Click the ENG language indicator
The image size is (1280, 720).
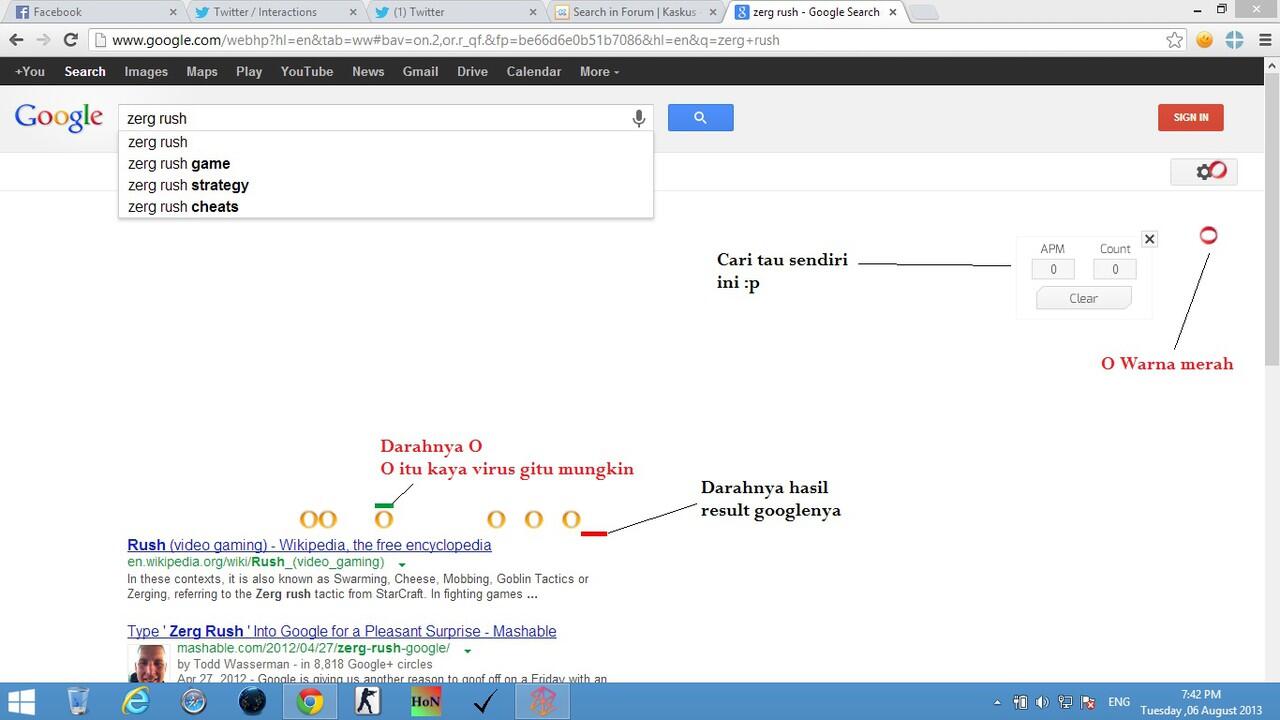click(x=1119, y=702)
